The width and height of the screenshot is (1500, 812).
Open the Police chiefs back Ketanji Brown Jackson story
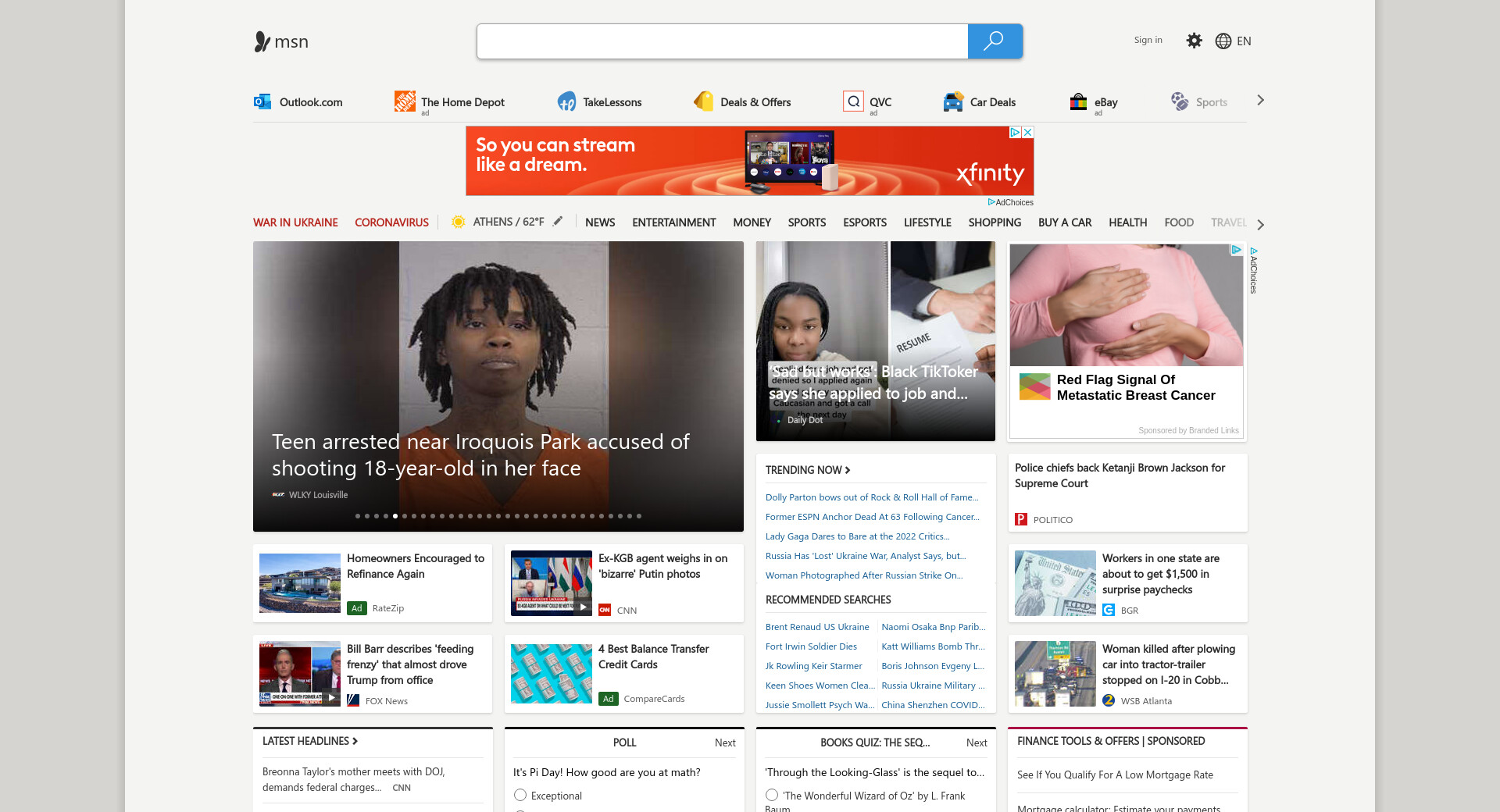[1120, 475]
